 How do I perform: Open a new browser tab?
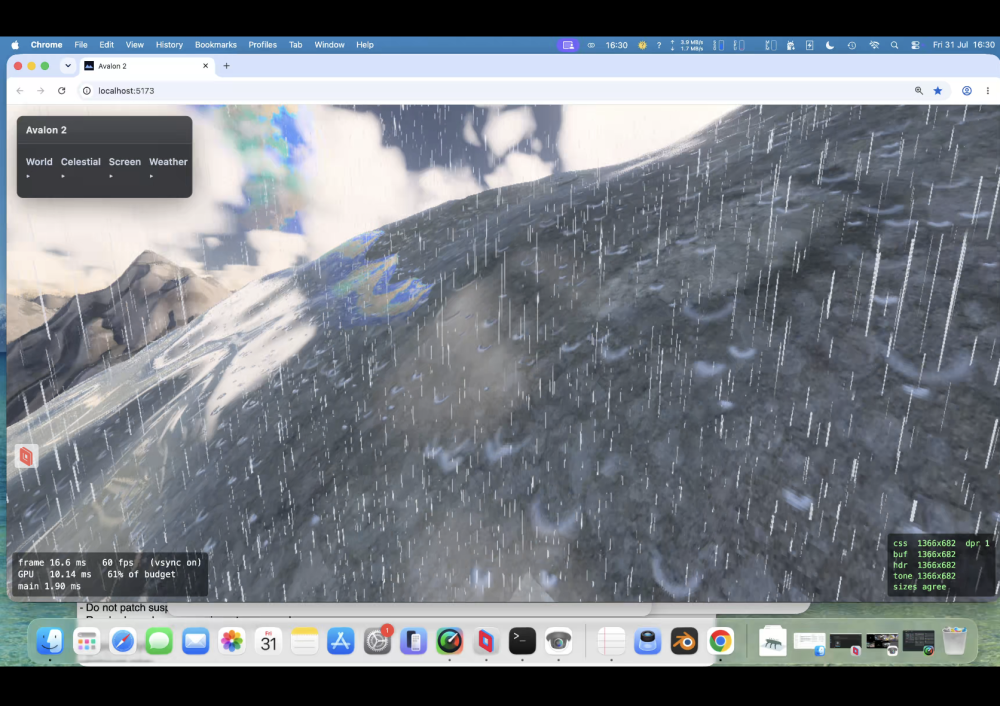(x=226, y=66)
